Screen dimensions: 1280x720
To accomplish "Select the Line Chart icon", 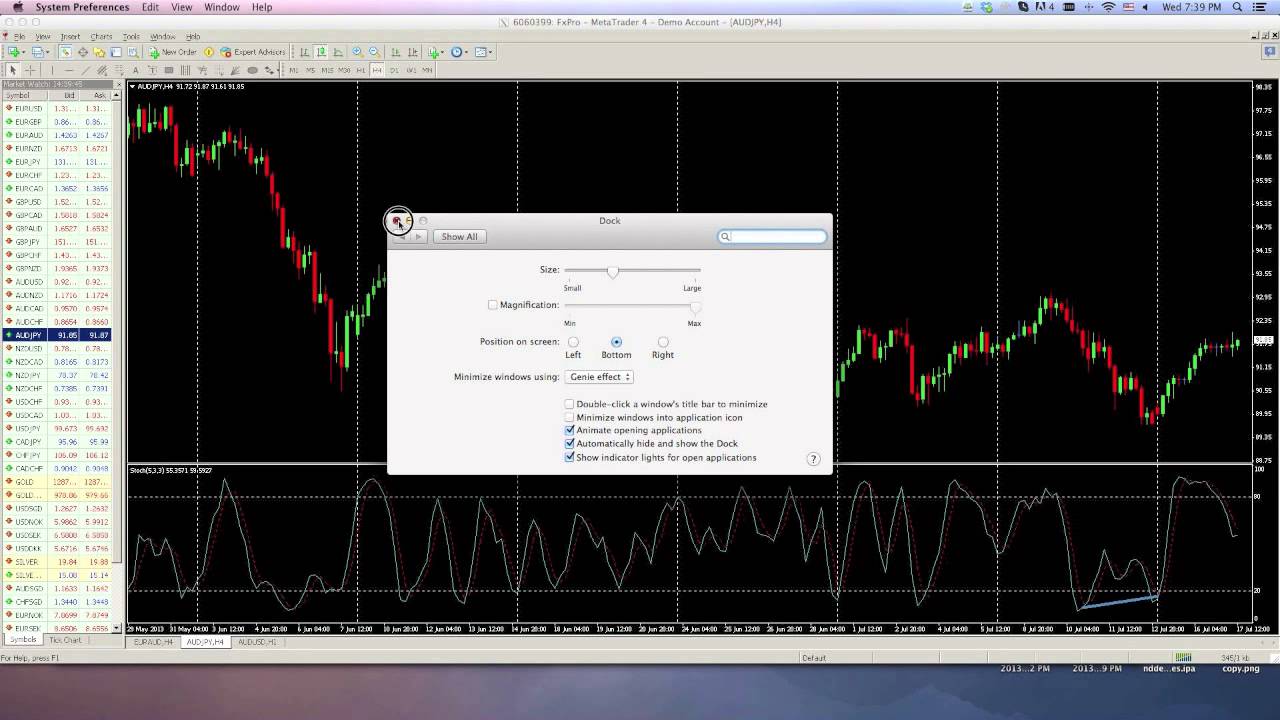I will click(x=338, y=52).
